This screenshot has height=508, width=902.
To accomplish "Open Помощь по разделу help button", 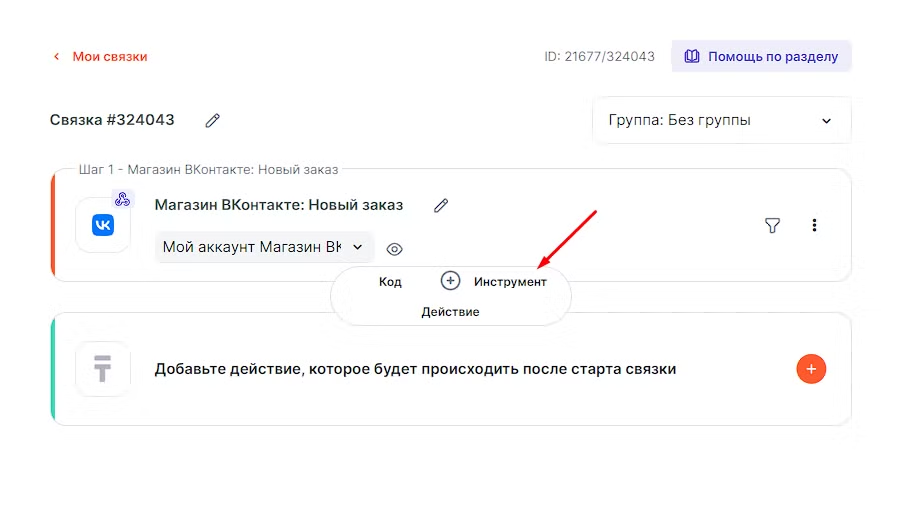I will (761, 57).
